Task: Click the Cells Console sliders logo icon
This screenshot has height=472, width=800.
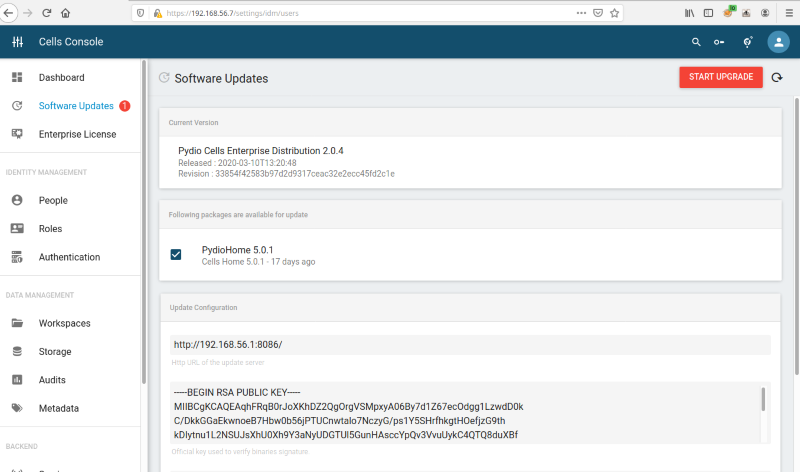Action: pyautogui.click(x=17, y=42)
